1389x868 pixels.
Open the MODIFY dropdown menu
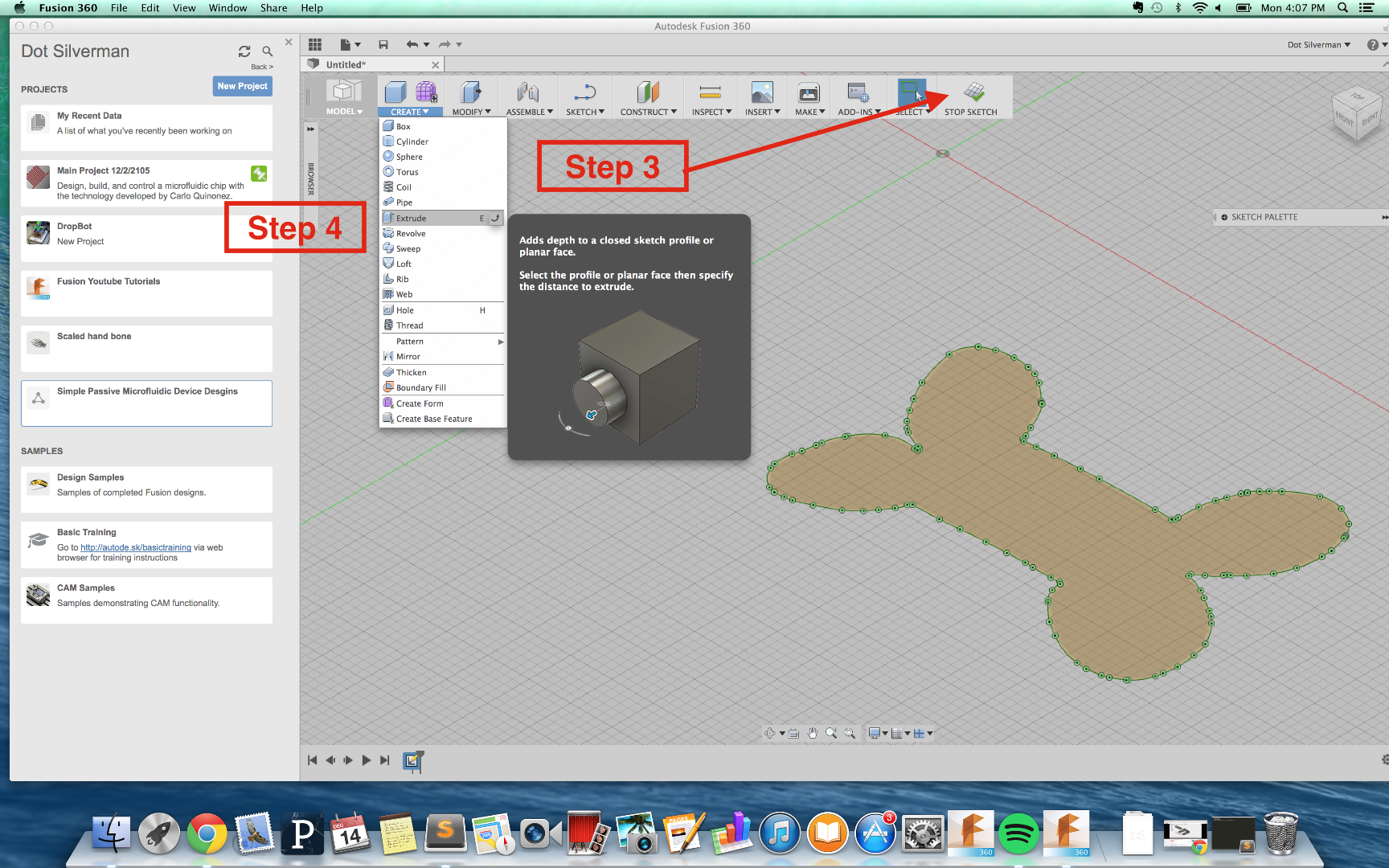pos(471,113)
